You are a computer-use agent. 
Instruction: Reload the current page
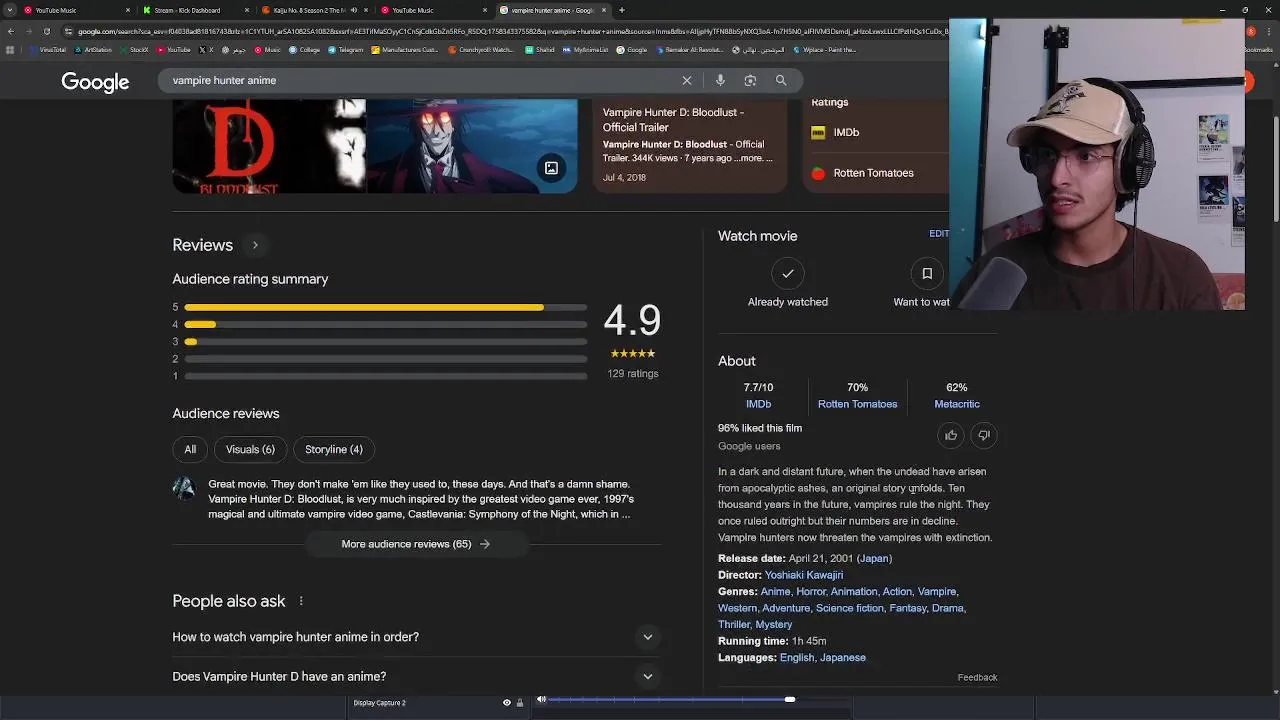pyautogui.click(x=46, y=31)
